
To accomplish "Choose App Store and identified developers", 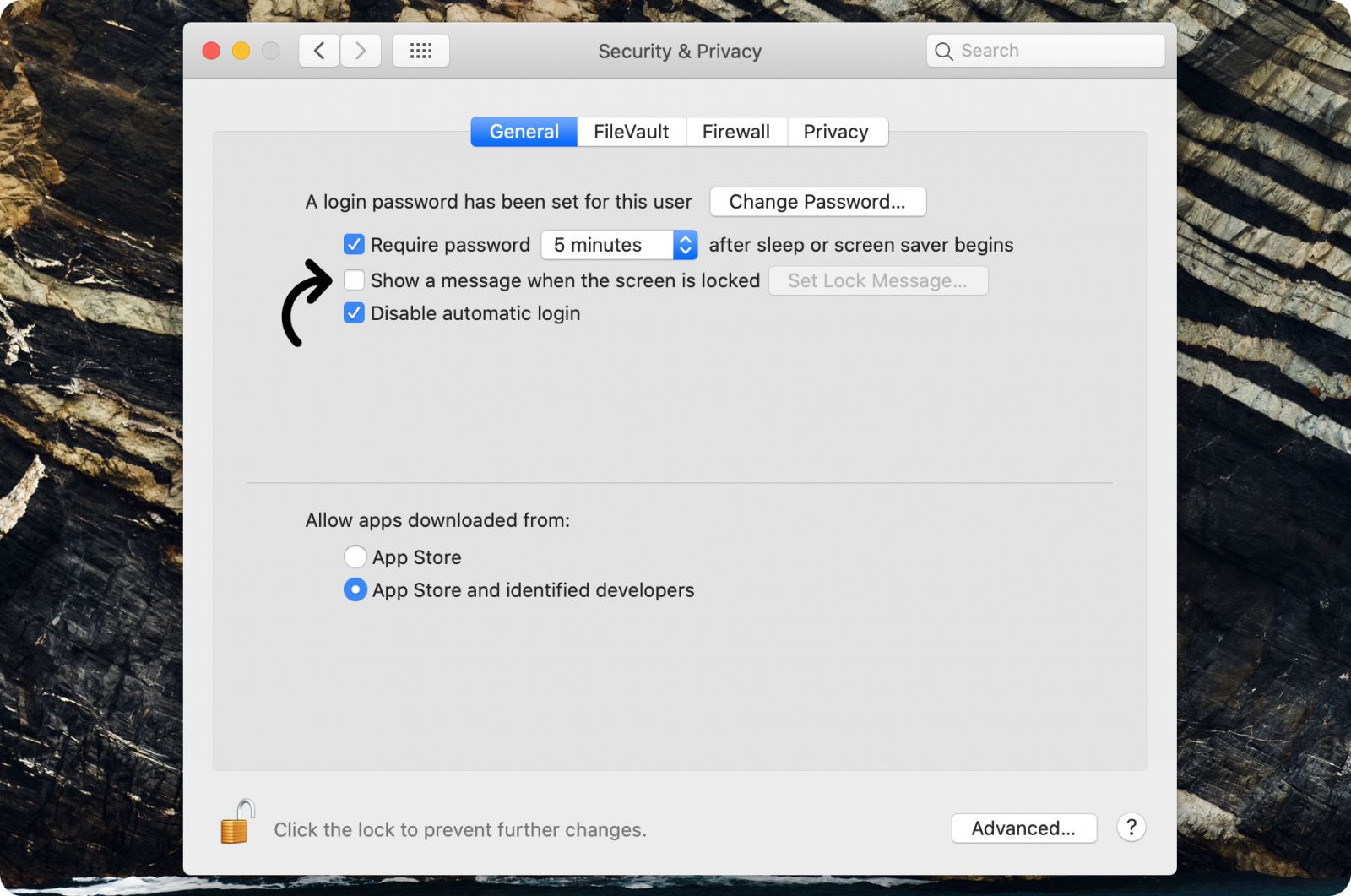I will 355,589.
